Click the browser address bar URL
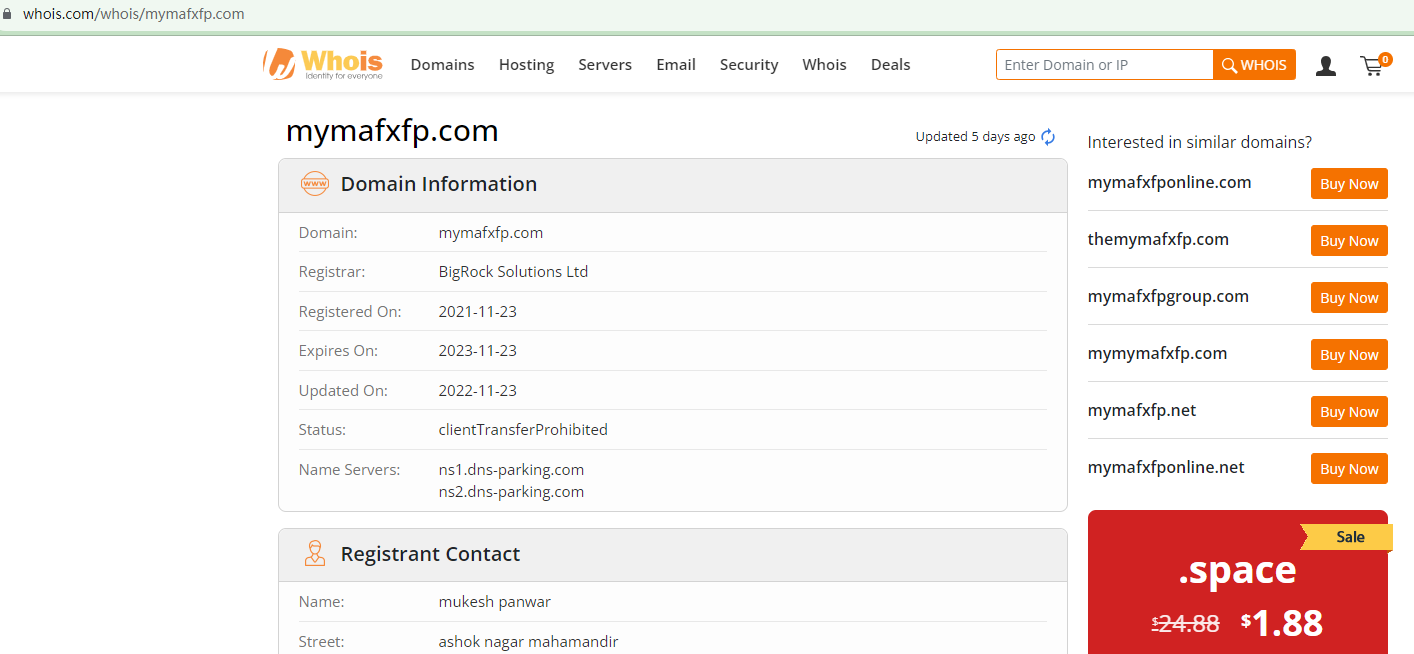This screenshot has width=1414, height=654. click(133, 14)
